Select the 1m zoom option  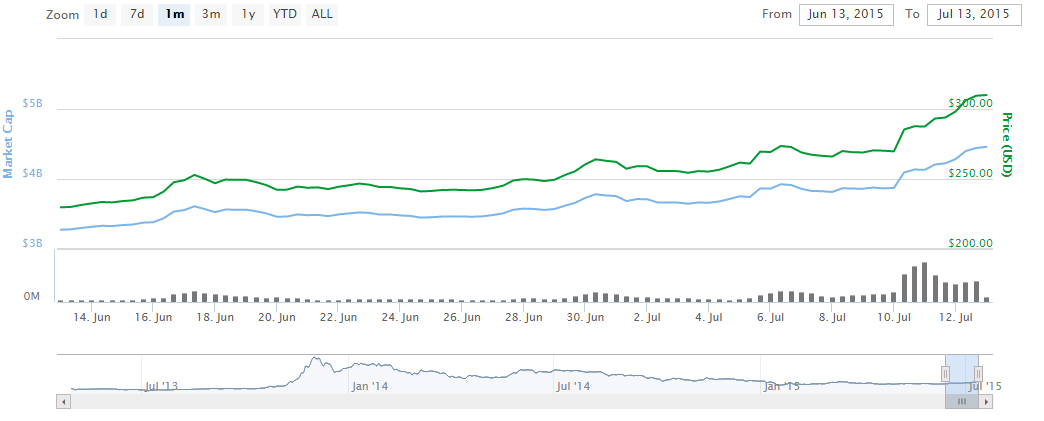[174, 14]
